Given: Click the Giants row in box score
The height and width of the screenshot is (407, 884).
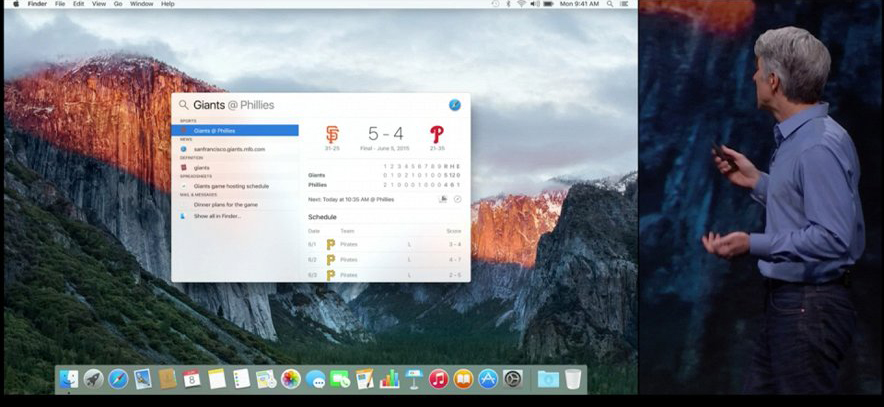Looking at the screenshot, I should (x=384, y=175).
